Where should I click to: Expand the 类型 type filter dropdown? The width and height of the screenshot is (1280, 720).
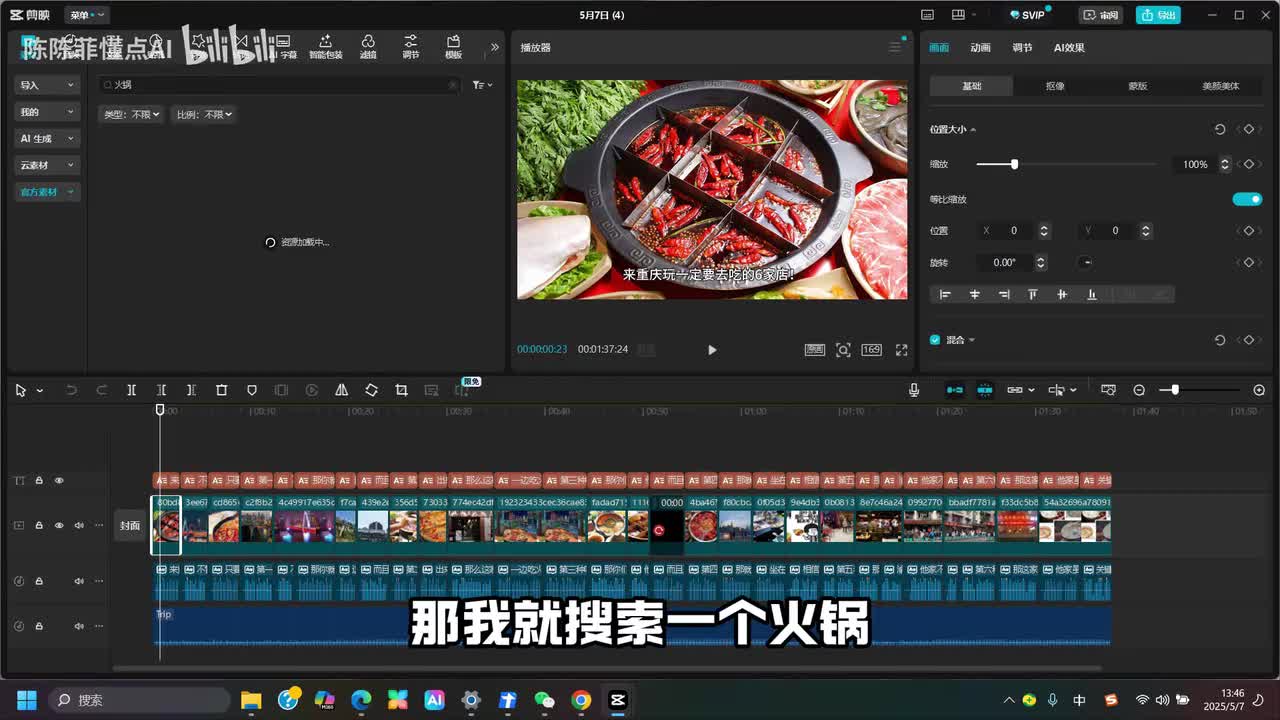[132, 115]
